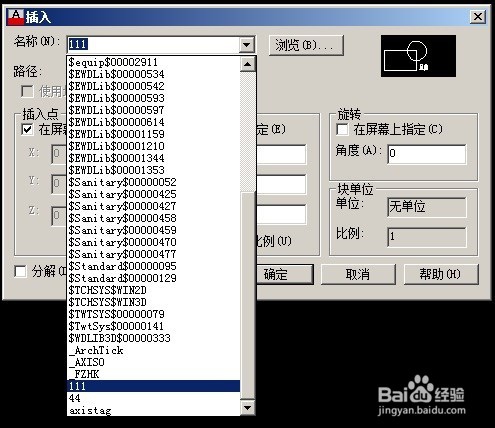Click the list scrollbar thumb
Screen dimensions: 495x428
[x=248, y=296]
